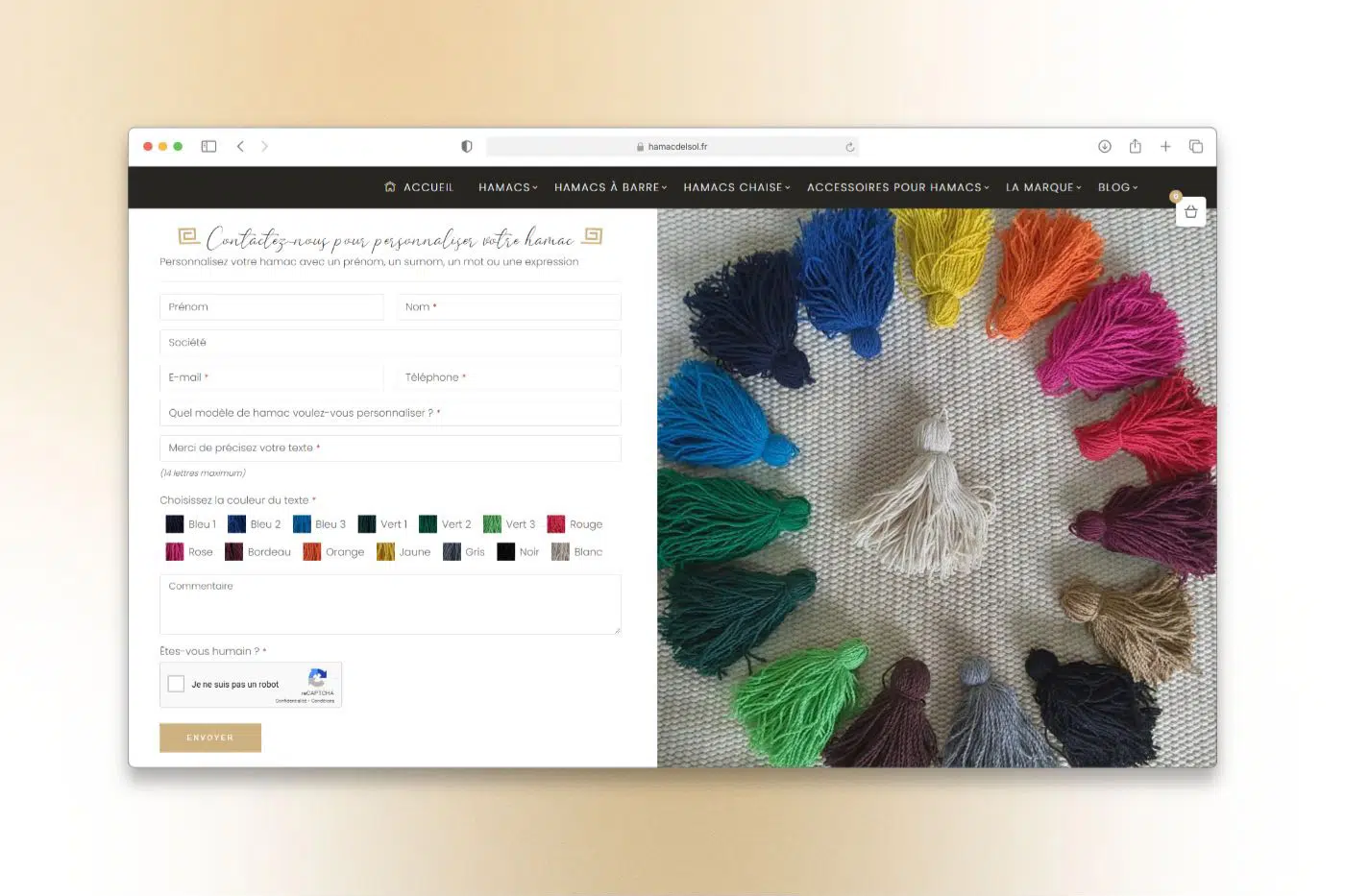Screen dimensions: 1345x896
Task: Toggle the Safari sidebar icon
Action: pyautogui.click(x=208, y=147)
